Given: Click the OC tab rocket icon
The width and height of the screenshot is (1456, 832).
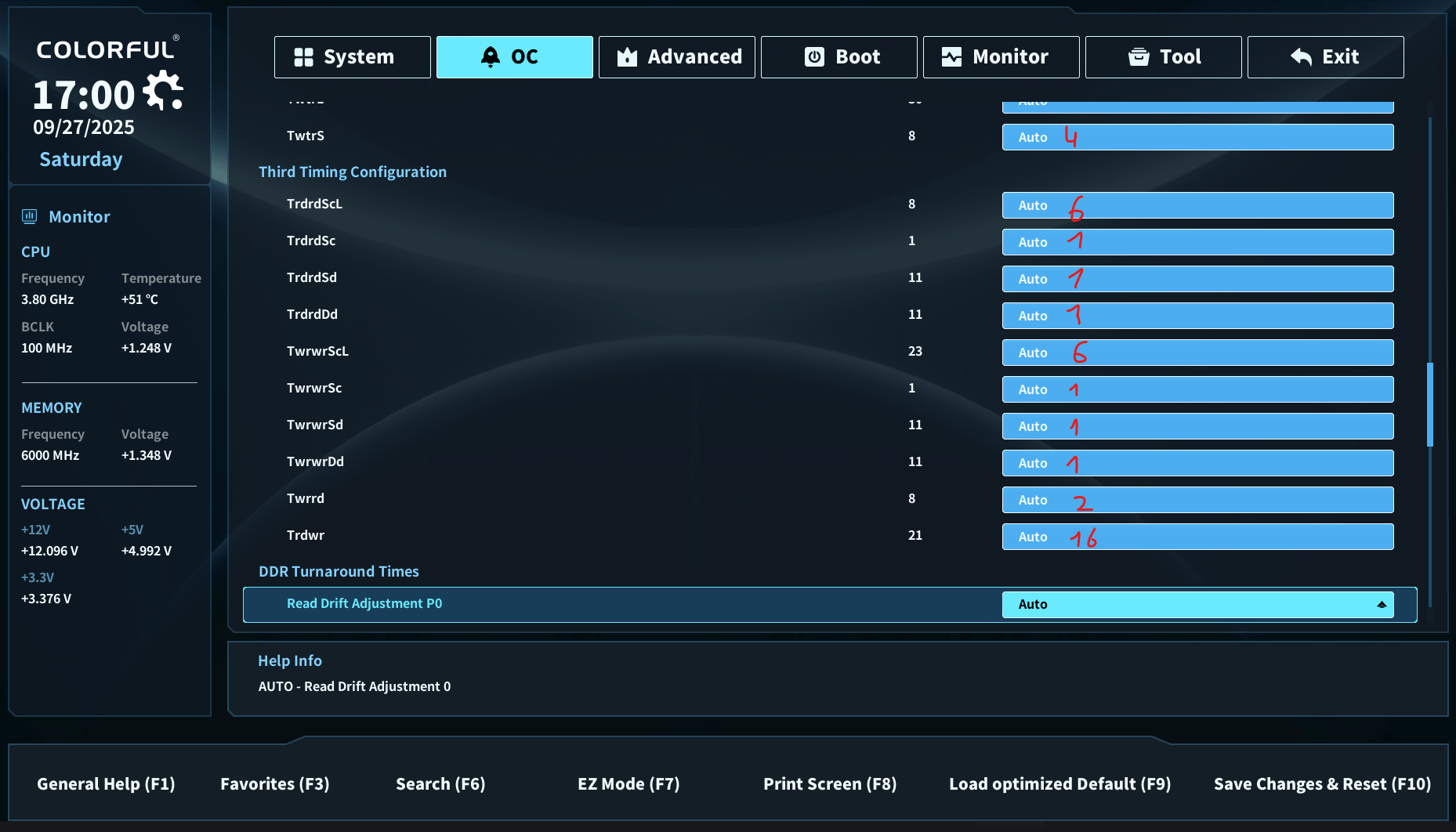Looking at the screenshot, I should pyautogui.click(x=491, y=57).
